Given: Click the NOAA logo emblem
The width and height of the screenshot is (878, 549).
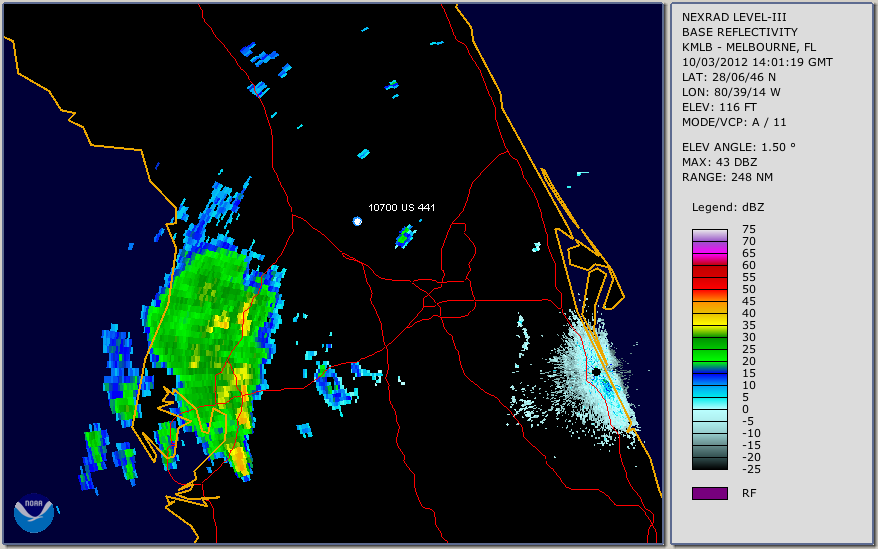Looking at the screenshot, I should tap(34, 513).
